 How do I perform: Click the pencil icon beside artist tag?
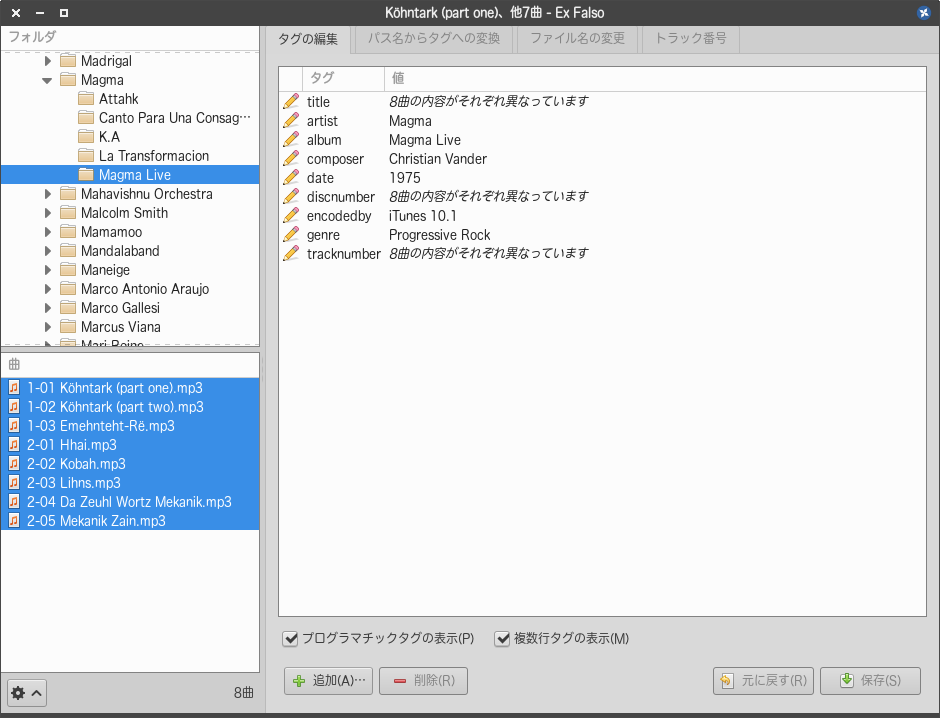click(291, 120)
